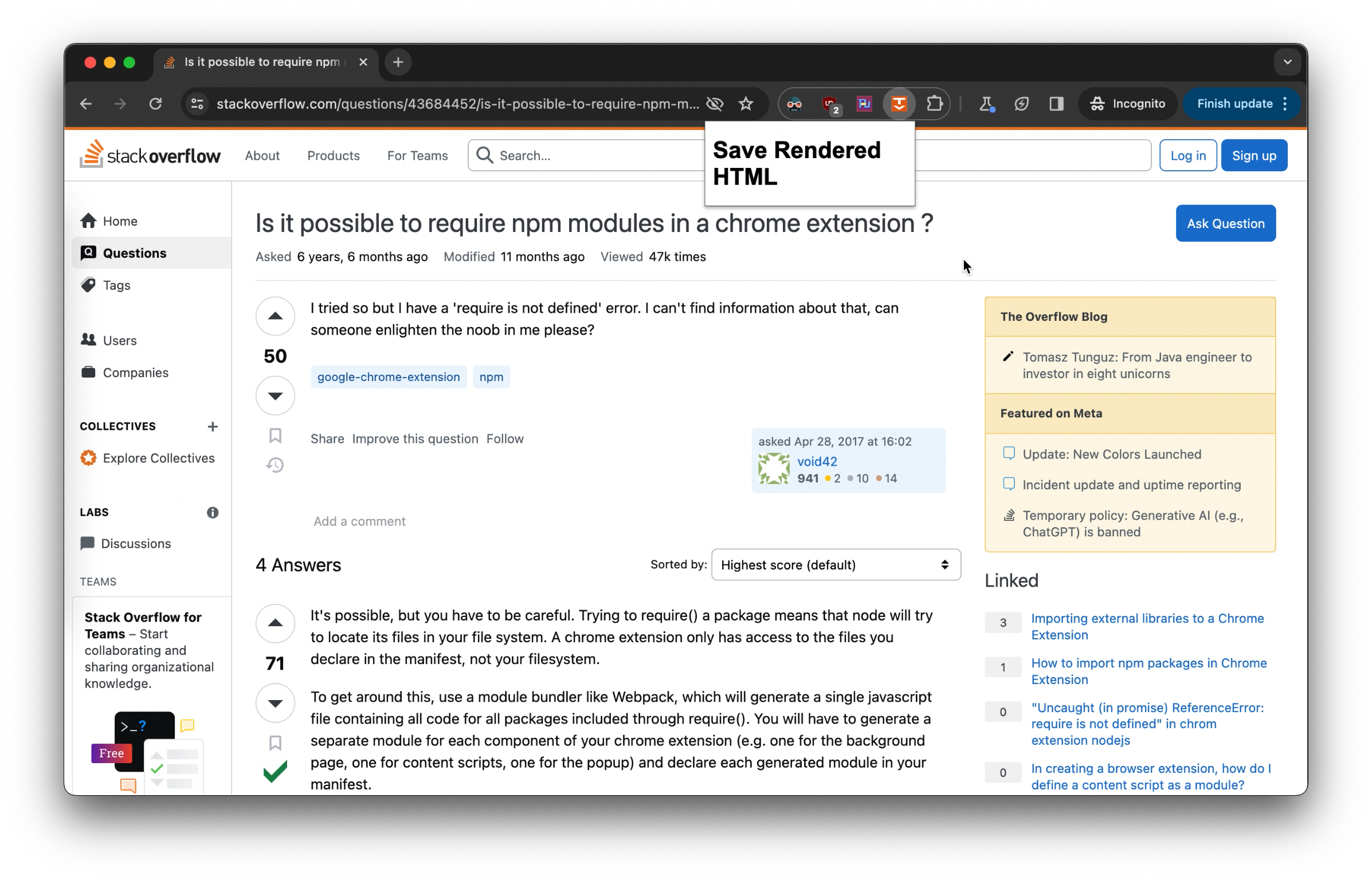Open user void42's profile avatar
Image resolution: width=1372 pixels, height=880 pixels.
point(774,469)
